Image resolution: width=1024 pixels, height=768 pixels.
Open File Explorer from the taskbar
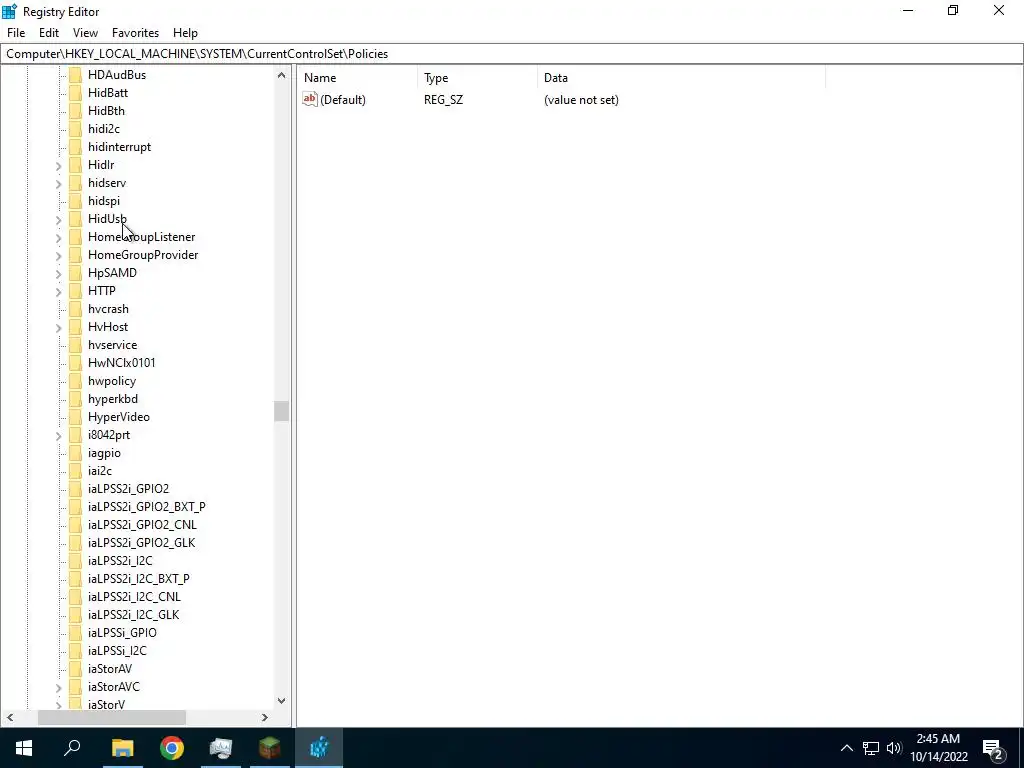click(122, 748)
